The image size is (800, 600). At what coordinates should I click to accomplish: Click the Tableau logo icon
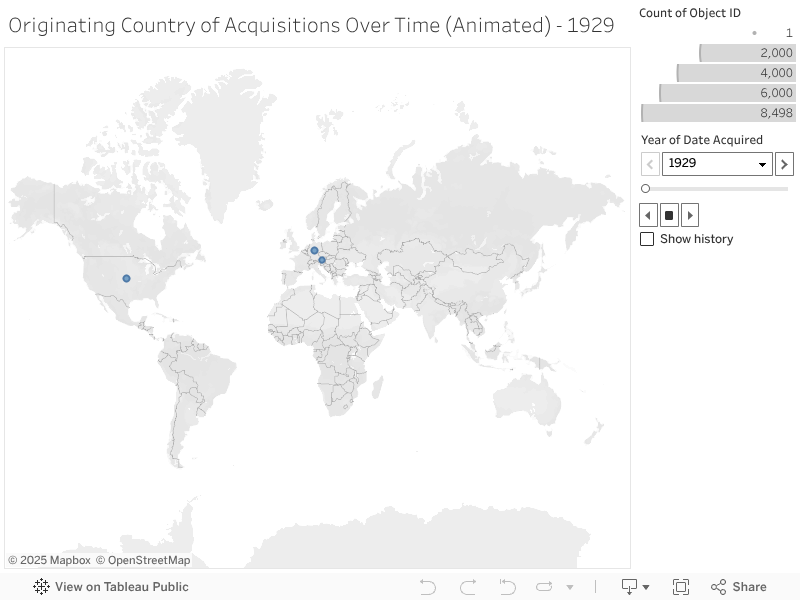click(x=41, y=587)
